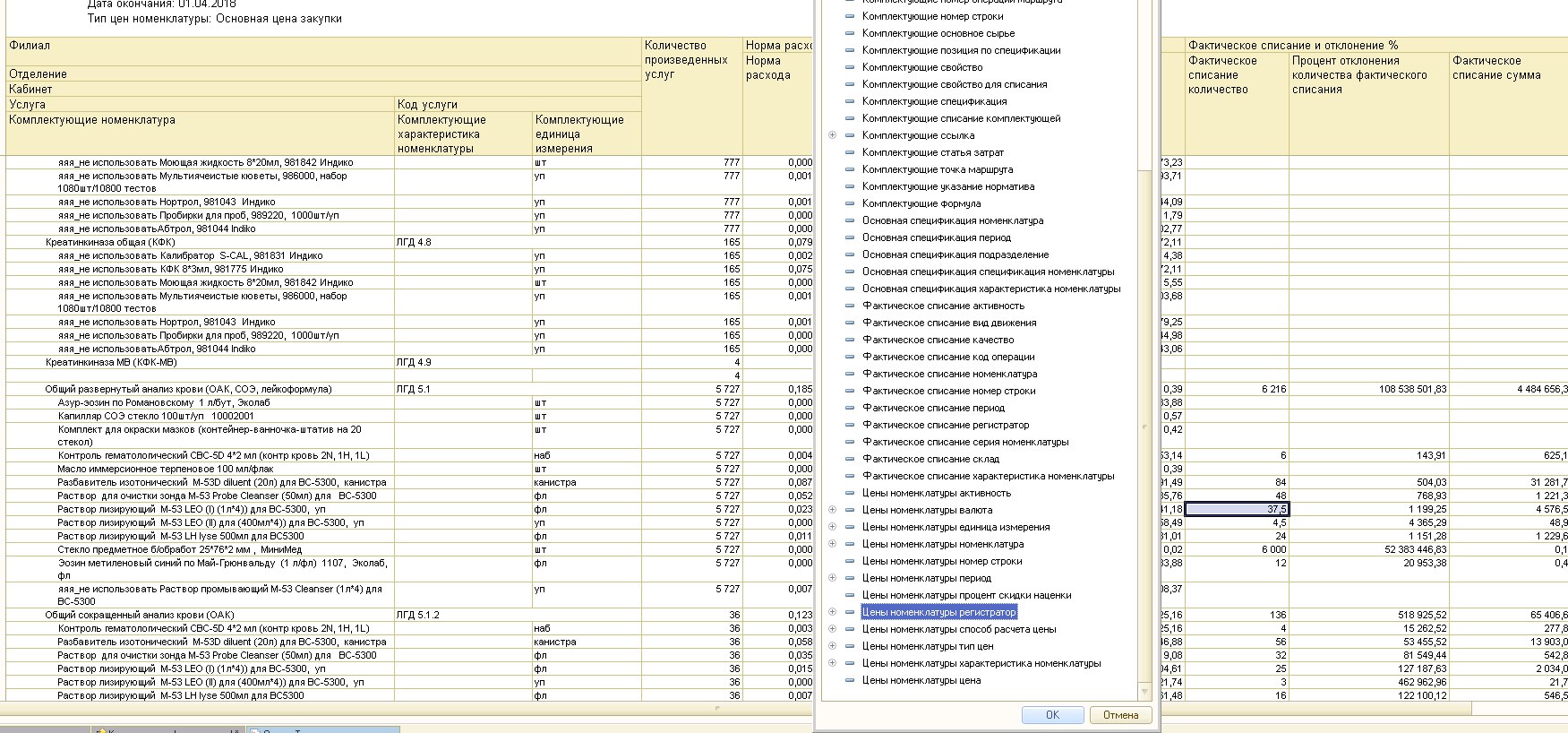Click the selected report cell 37,5

tap(1237, 509)
